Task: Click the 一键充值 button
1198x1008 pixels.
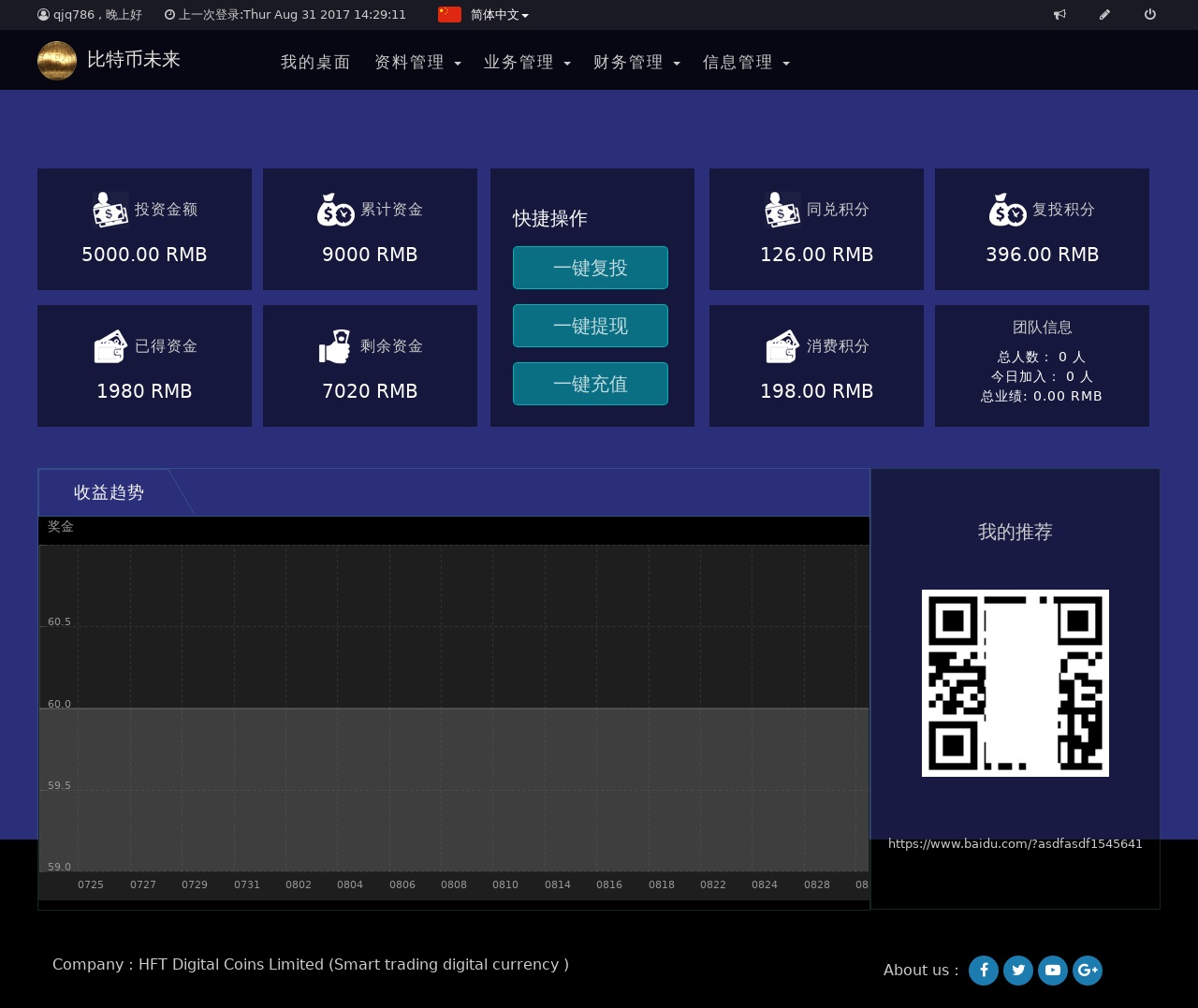Action: [591, 384]
